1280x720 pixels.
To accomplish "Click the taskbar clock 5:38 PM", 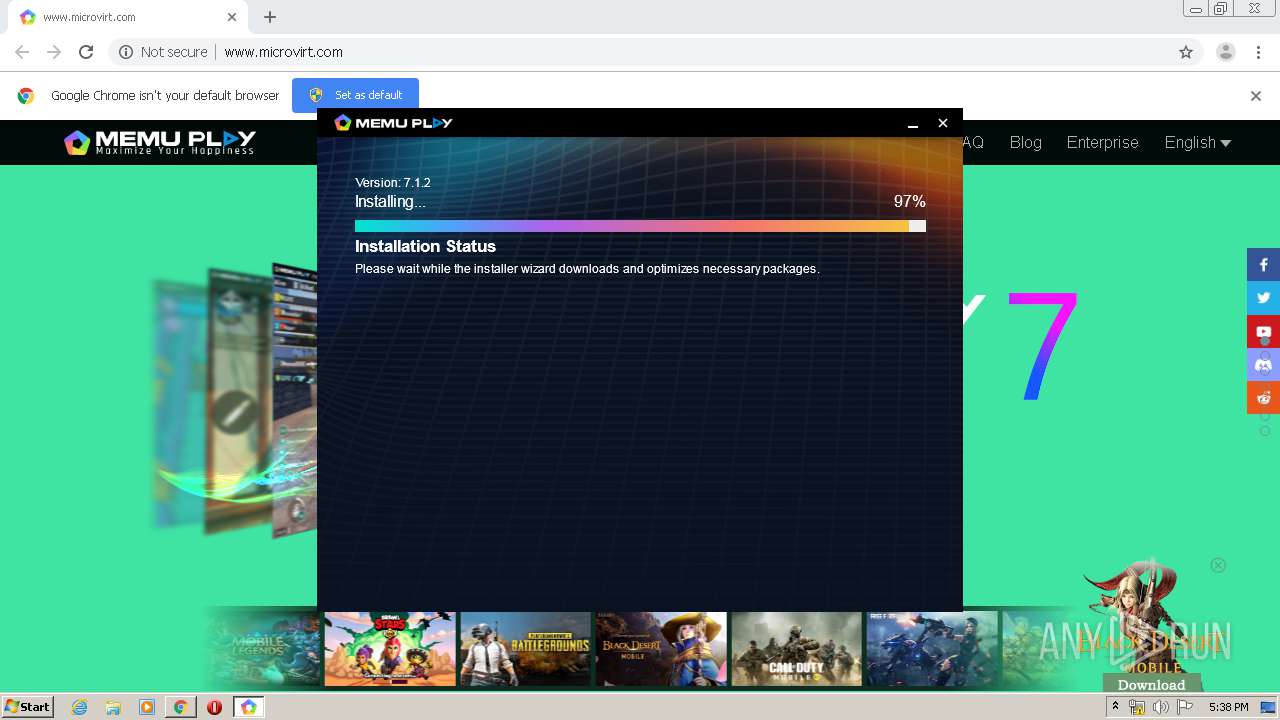I will pyautogui.click(x=1228, y=707).
